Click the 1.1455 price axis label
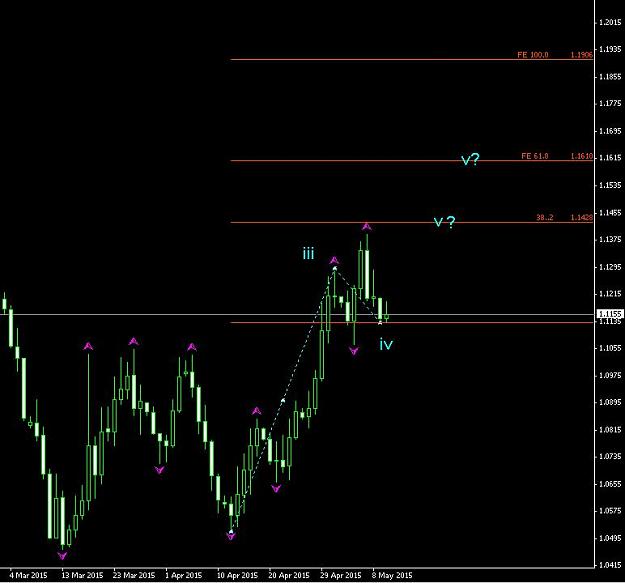The height and width of the screenshot is (583, 625). point(610,212)
